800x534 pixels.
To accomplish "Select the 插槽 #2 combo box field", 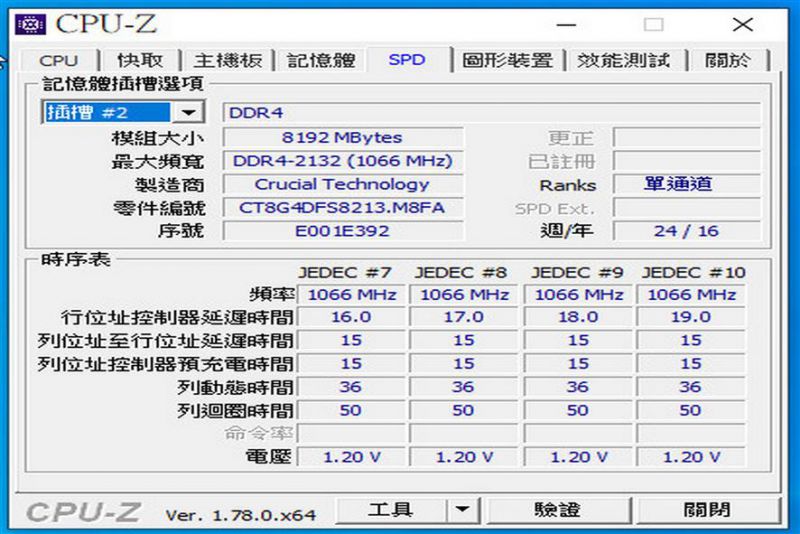I will coord(123,112).
